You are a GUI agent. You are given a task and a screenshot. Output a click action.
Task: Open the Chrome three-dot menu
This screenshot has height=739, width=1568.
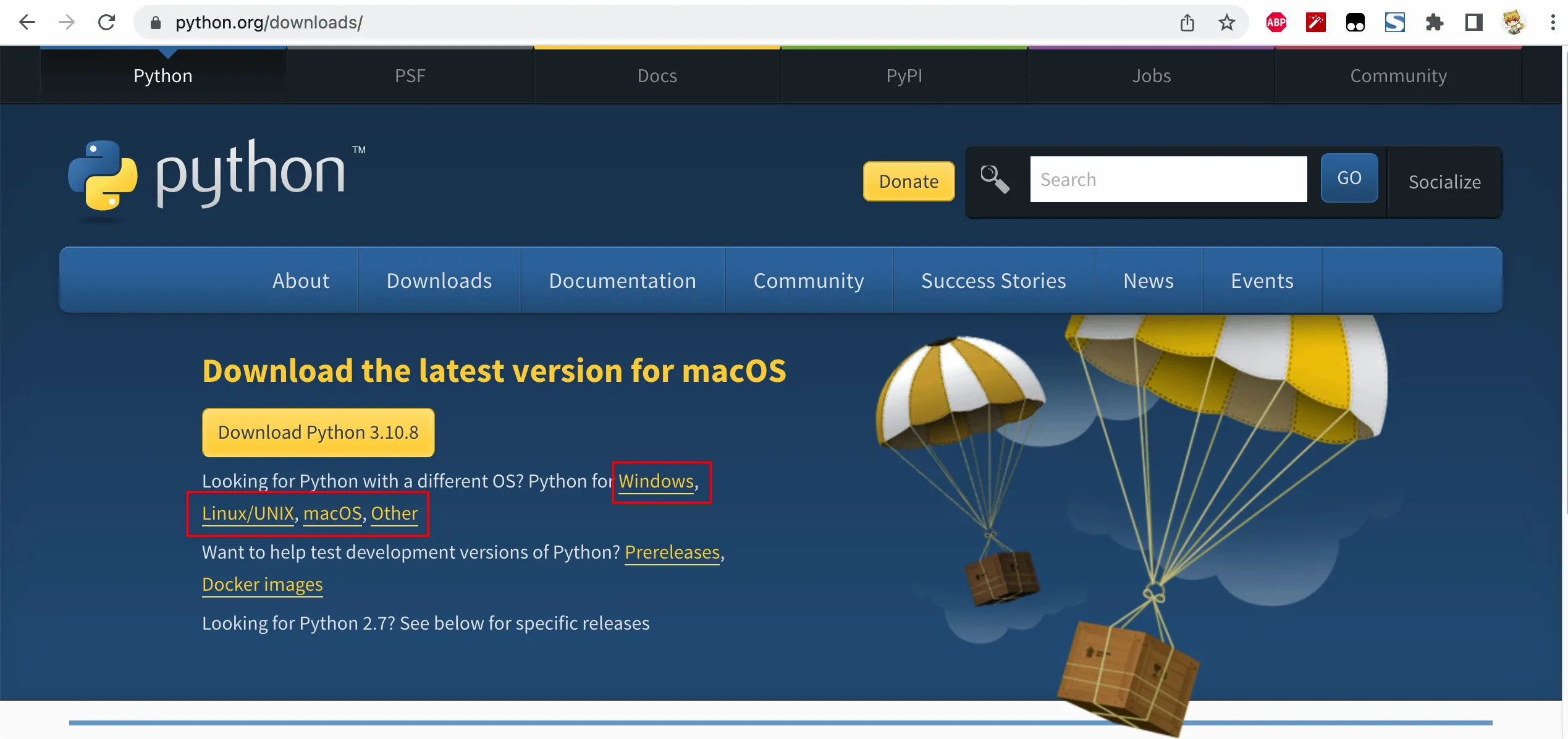(1553, 22)
